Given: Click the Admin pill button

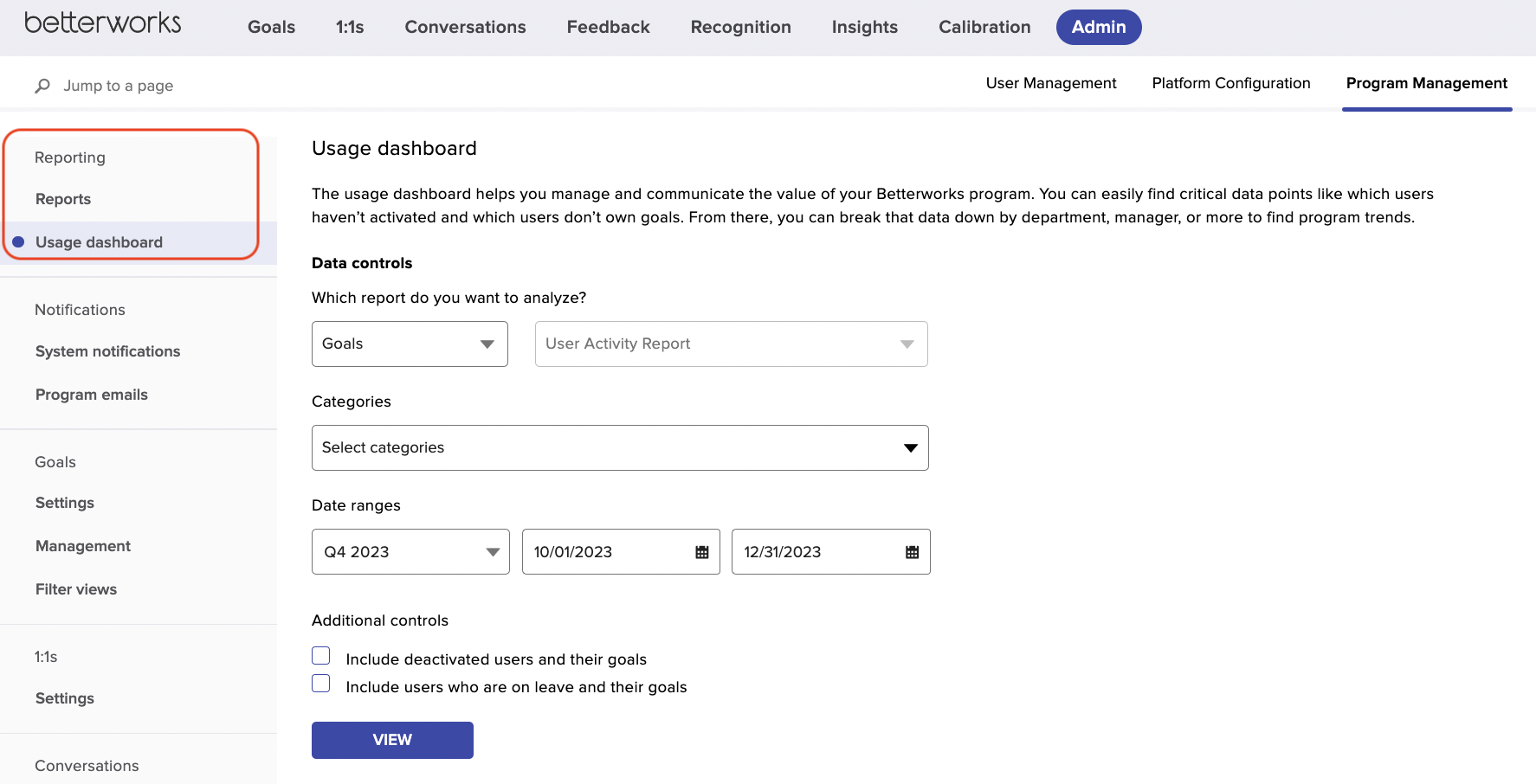Looking at the screenshot, I should click(x=1099, y=27).
